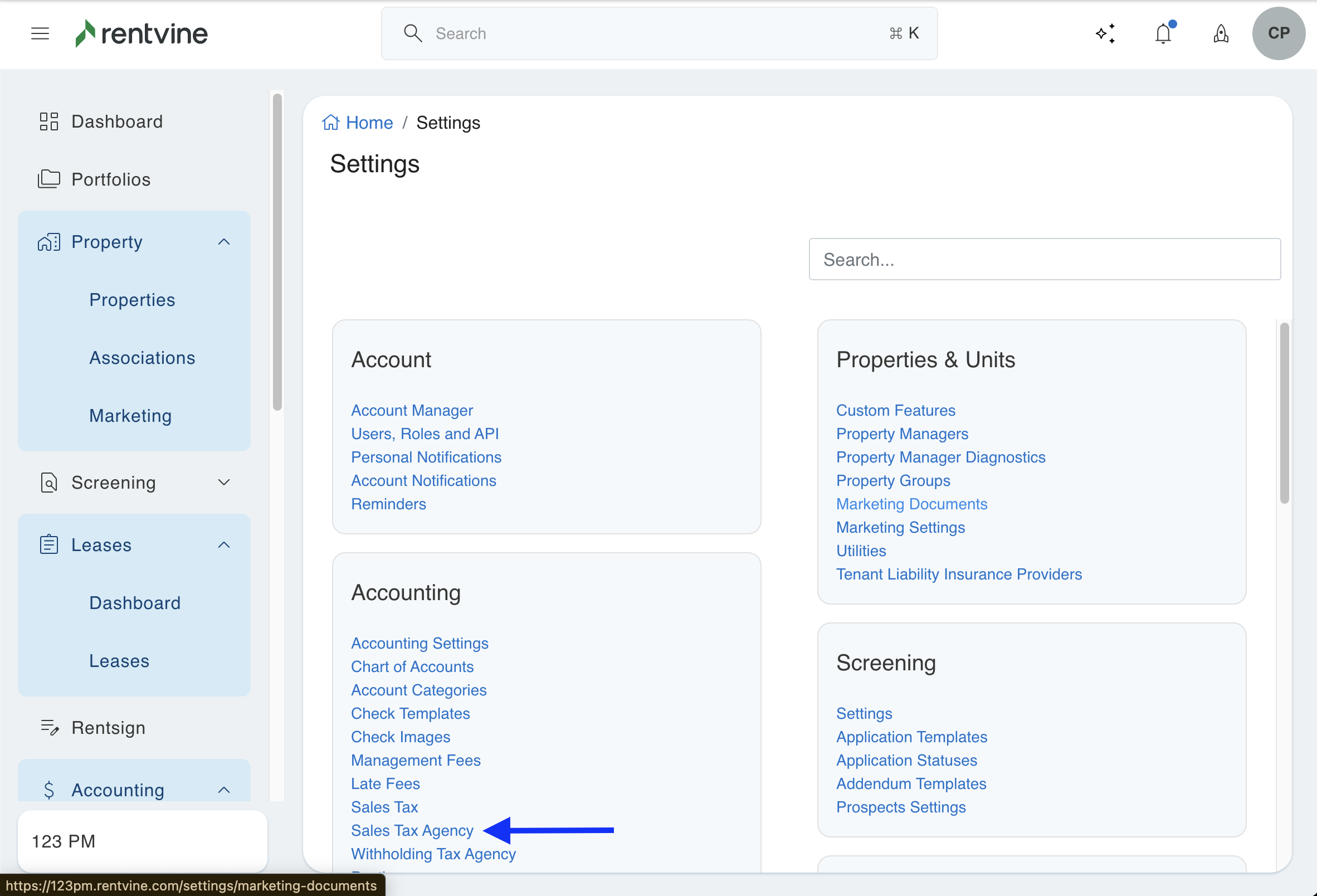The width and height of the screenshot is (1317, 896).
Task: Open the notifications bell
Action: coord(1163,33)
